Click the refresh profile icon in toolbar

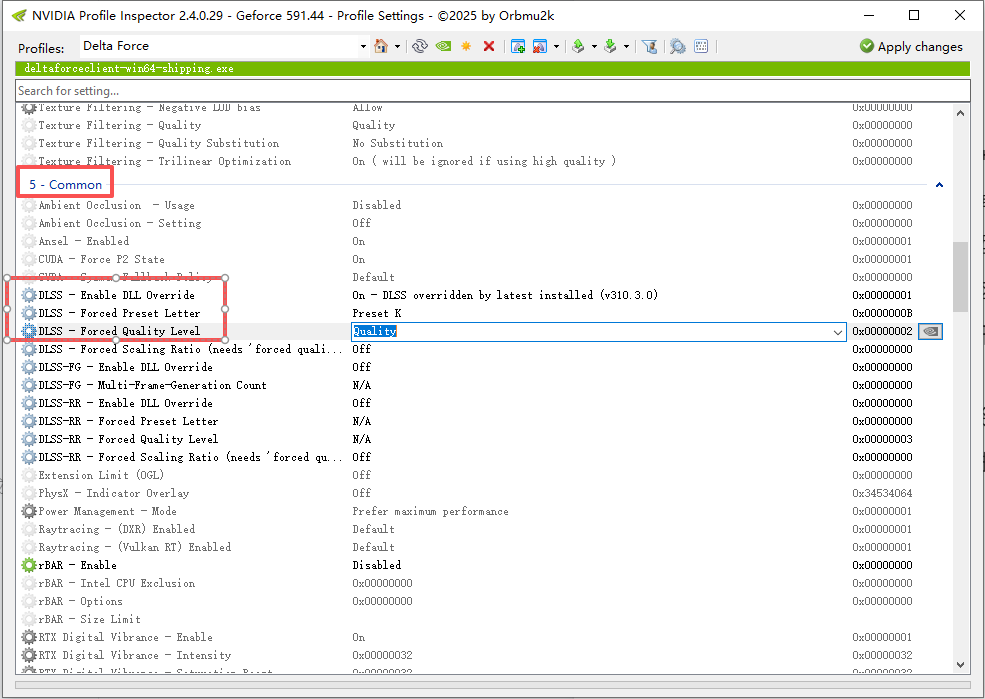pos(420,46)
